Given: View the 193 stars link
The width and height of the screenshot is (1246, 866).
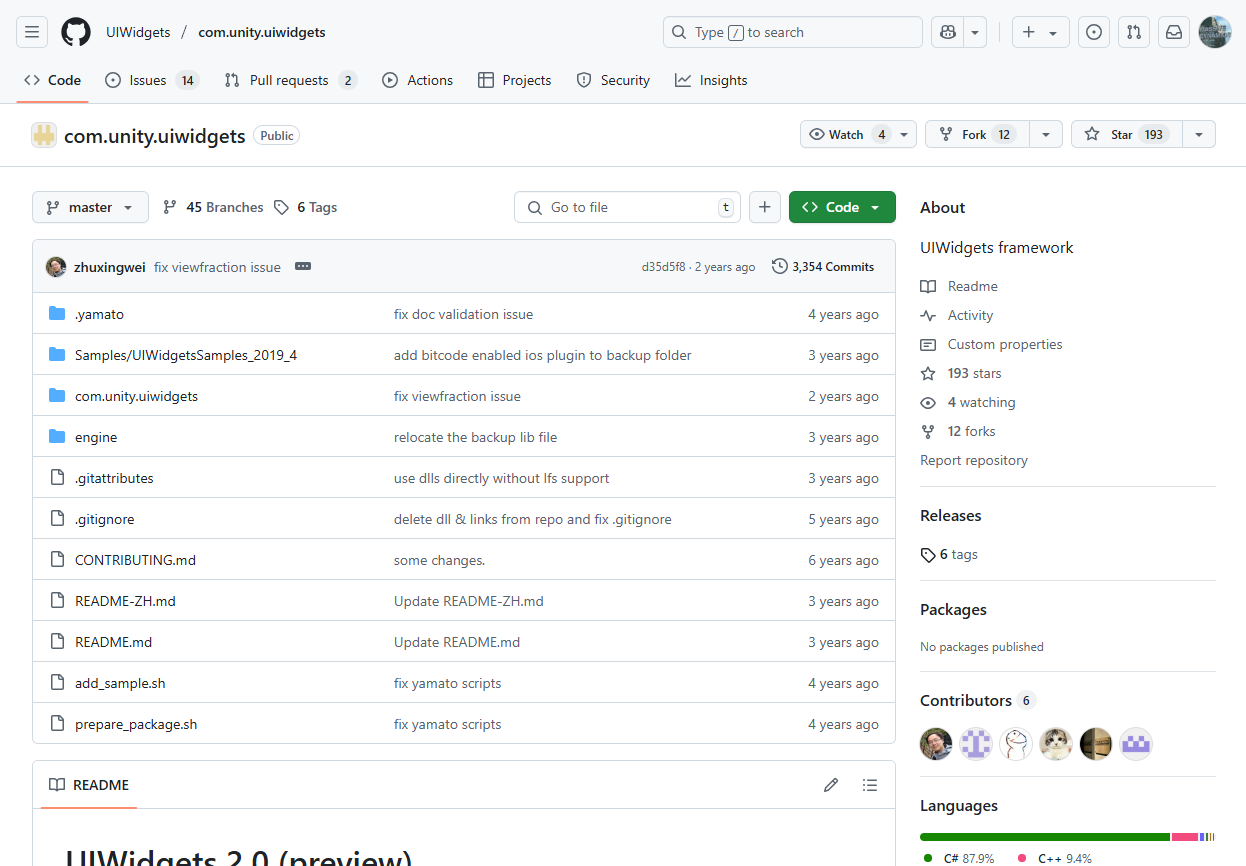Looking at the screenshot, I should pyautogui.click(x=961, y=373).
